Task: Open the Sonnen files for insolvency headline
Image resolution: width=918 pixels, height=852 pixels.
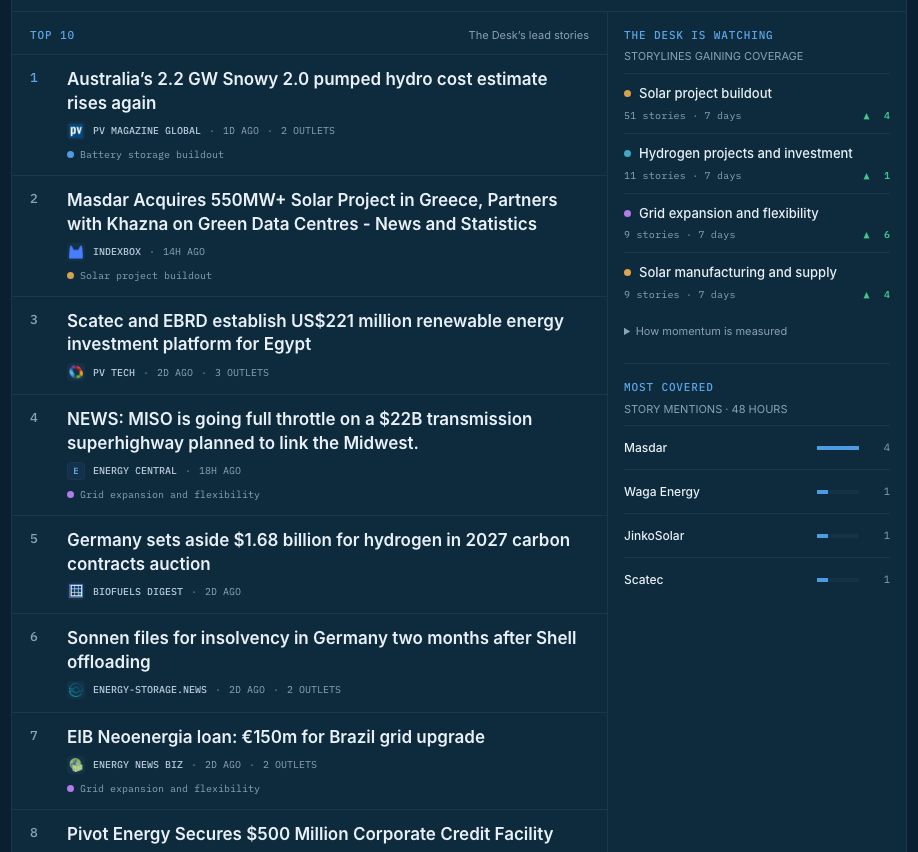Action: coord(321,650)
